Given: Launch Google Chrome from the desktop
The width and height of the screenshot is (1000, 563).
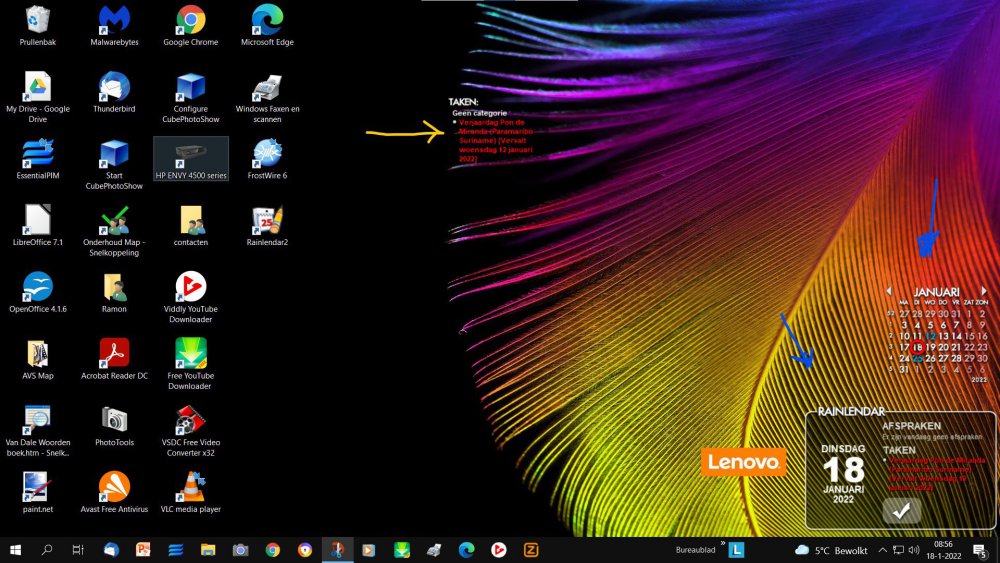Looking at the screenshot, I should (190, 20).
